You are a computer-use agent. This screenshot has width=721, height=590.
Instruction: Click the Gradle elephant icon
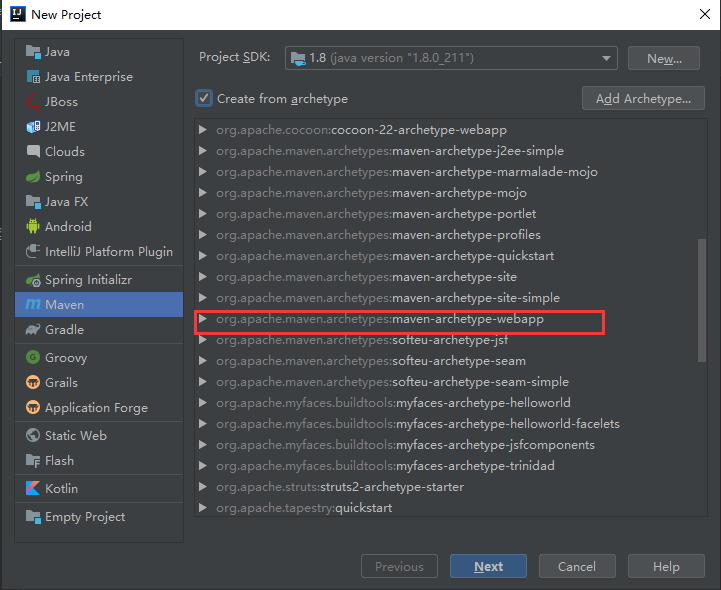33,329
